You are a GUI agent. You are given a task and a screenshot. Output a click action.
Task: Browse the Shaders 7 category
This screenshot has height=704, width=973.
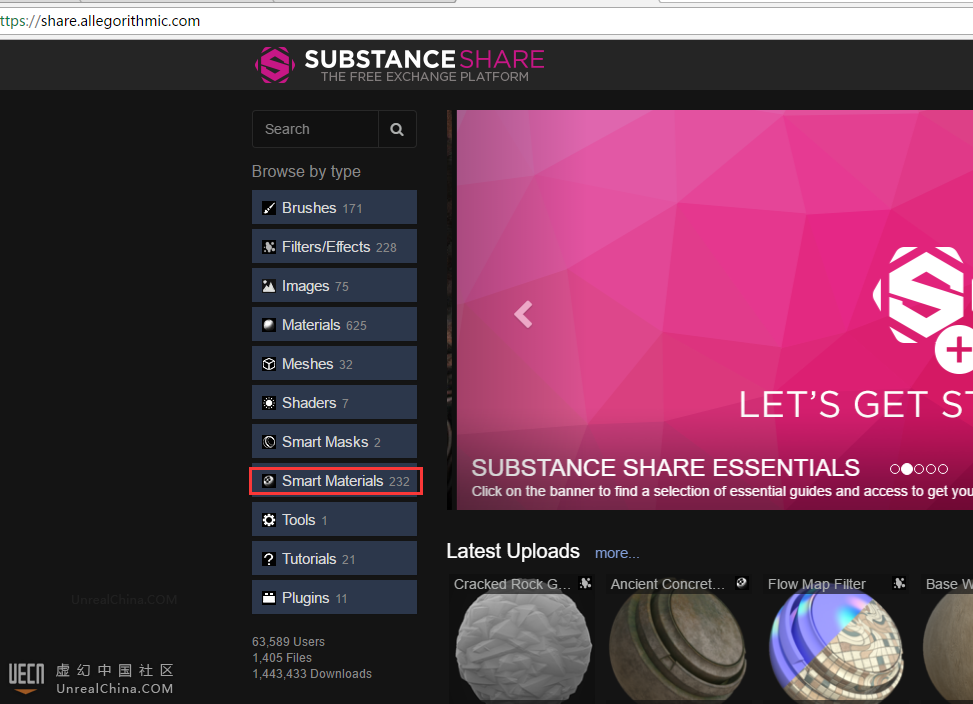(x=334, y=403)
